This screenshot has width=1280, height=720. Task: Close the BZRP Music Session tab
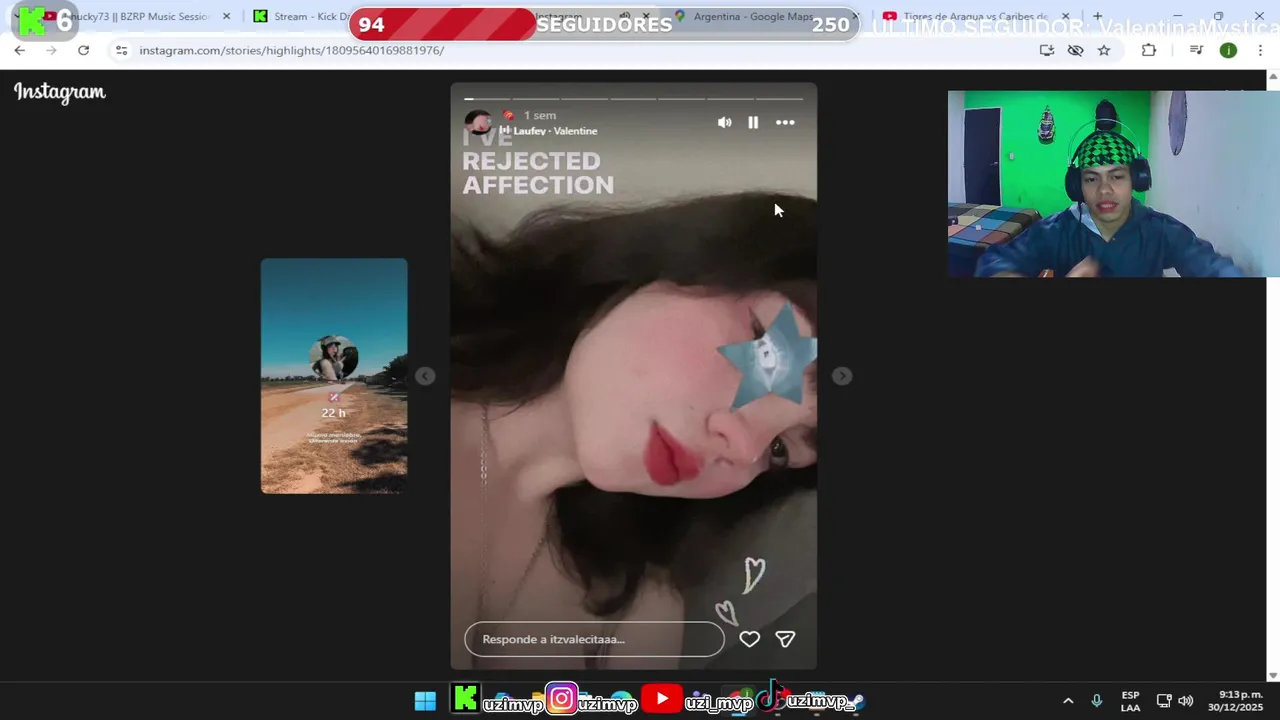[226, 16]
